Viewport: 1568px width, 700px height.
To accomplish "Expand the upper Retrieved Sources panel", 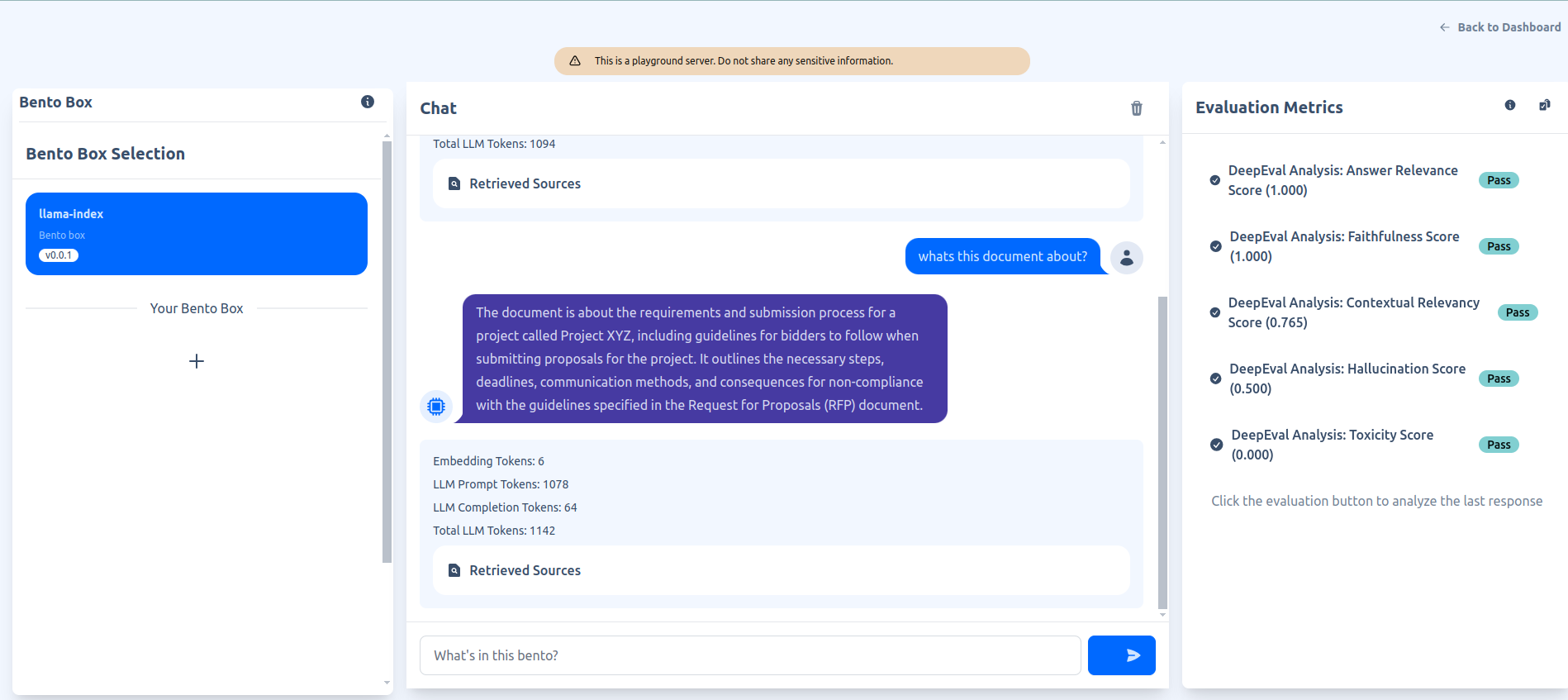I will [782, 183].
